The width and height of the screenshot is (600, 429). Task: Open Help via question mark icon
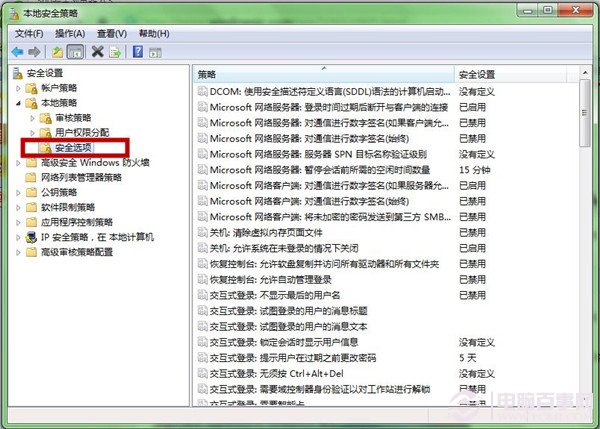138,51
